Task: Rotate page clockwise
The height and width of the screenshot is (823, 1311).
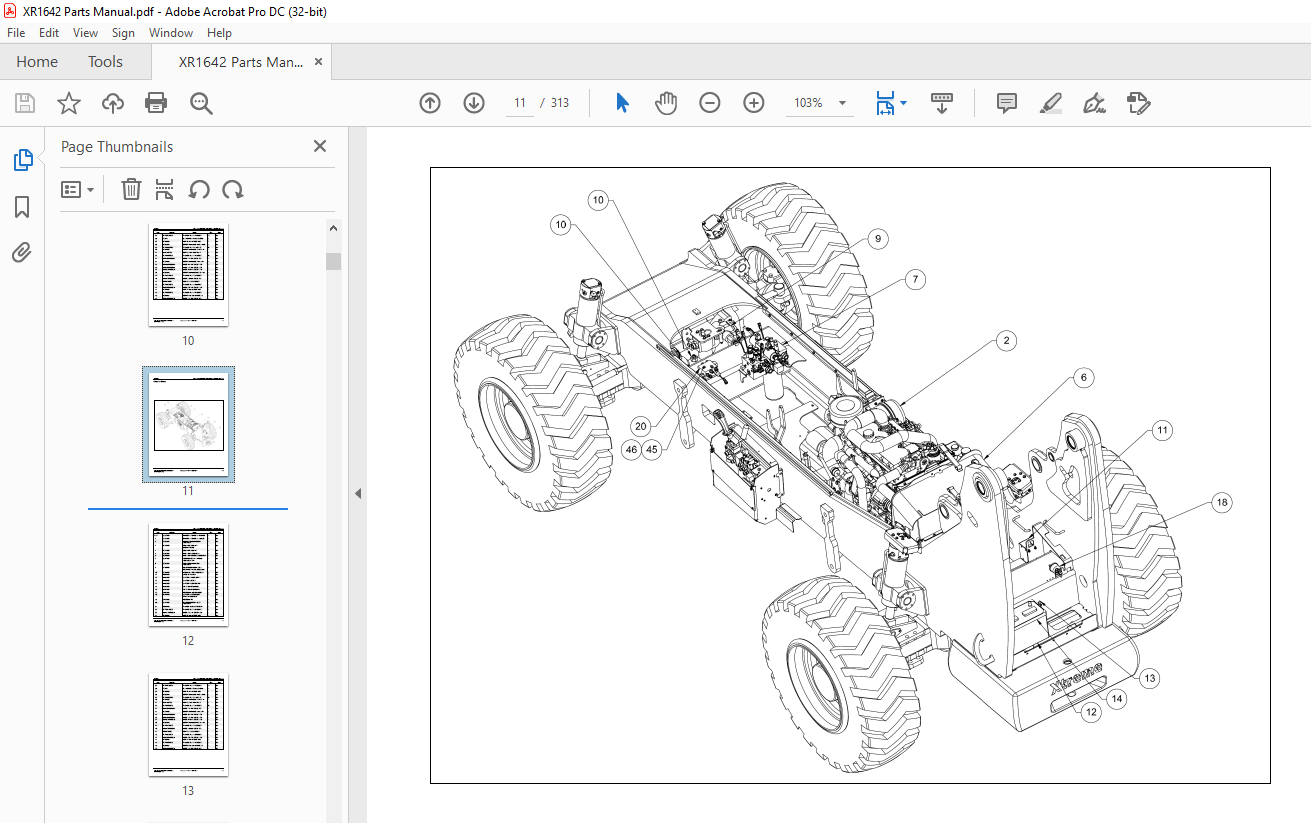Action: pos(233,189)
